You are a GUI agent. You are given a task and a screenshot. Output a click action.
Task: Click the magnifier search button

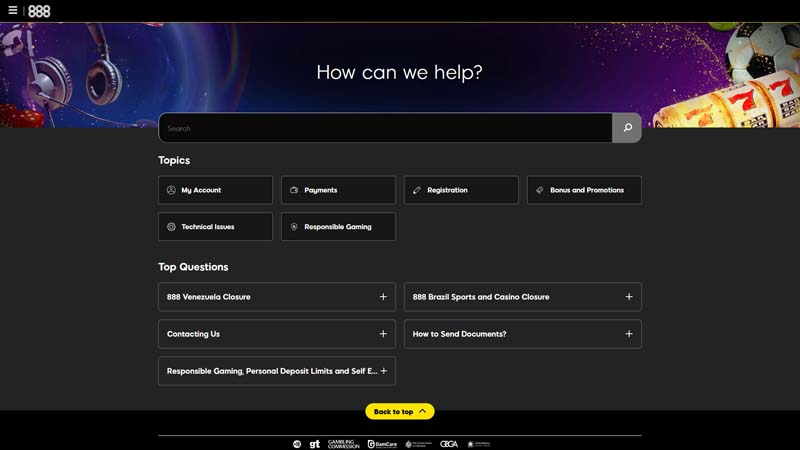627,128
